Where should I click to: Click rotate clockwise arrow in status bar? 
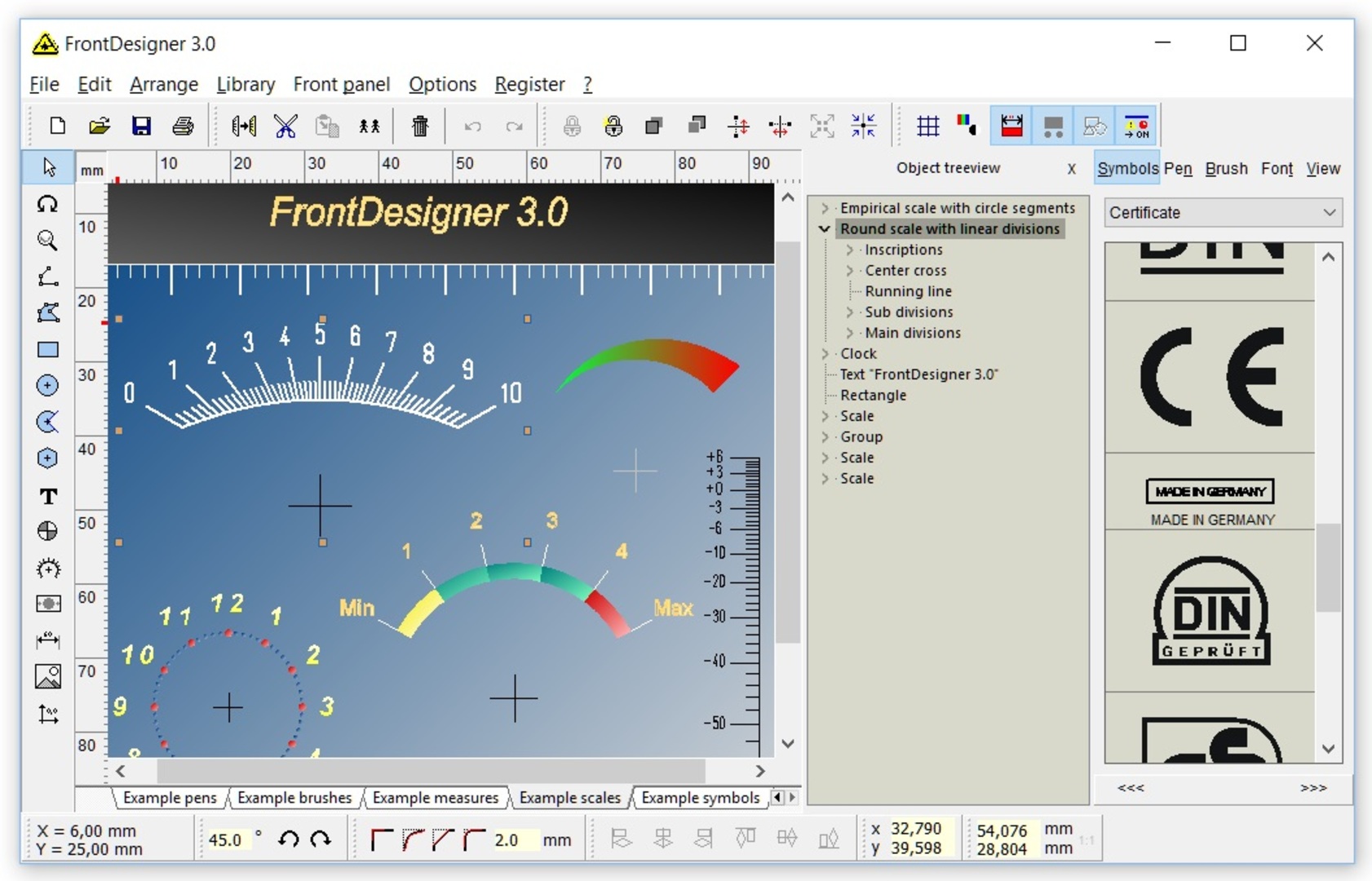tap(321, 839)
